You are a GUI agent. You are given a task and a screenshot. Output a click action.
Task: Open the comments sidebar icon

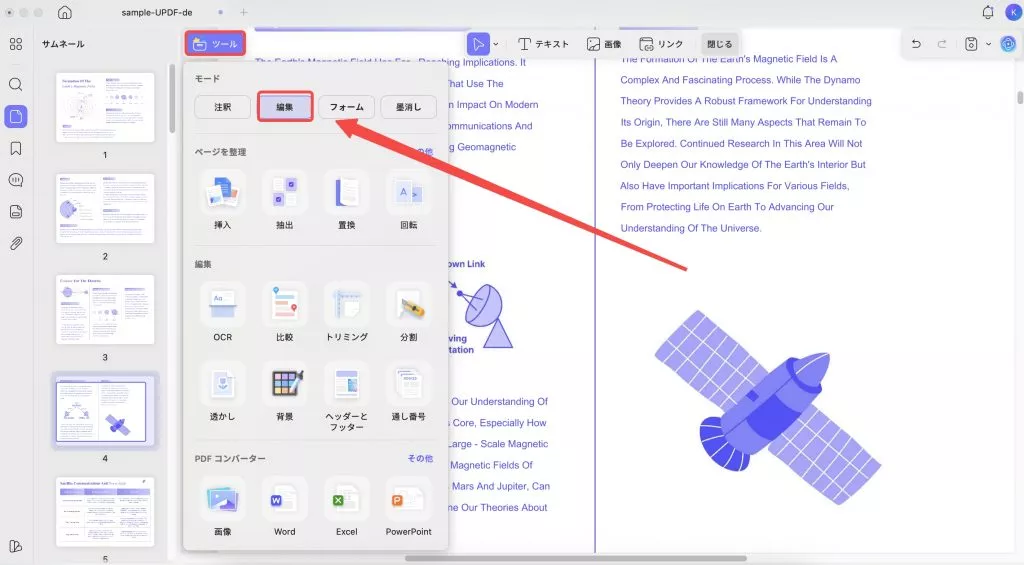click(x=16, y=180)
